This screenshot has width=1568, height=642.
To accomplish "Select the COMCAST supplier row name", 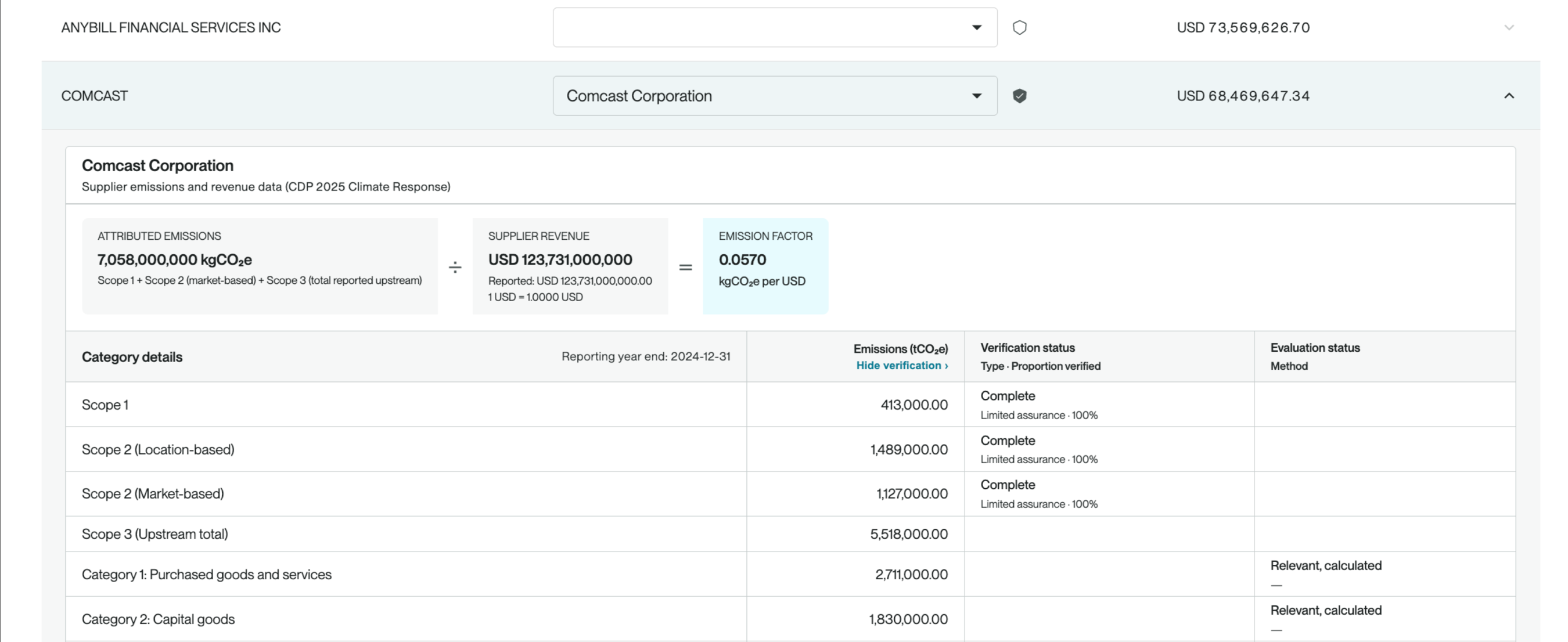I will pos(94,96).
